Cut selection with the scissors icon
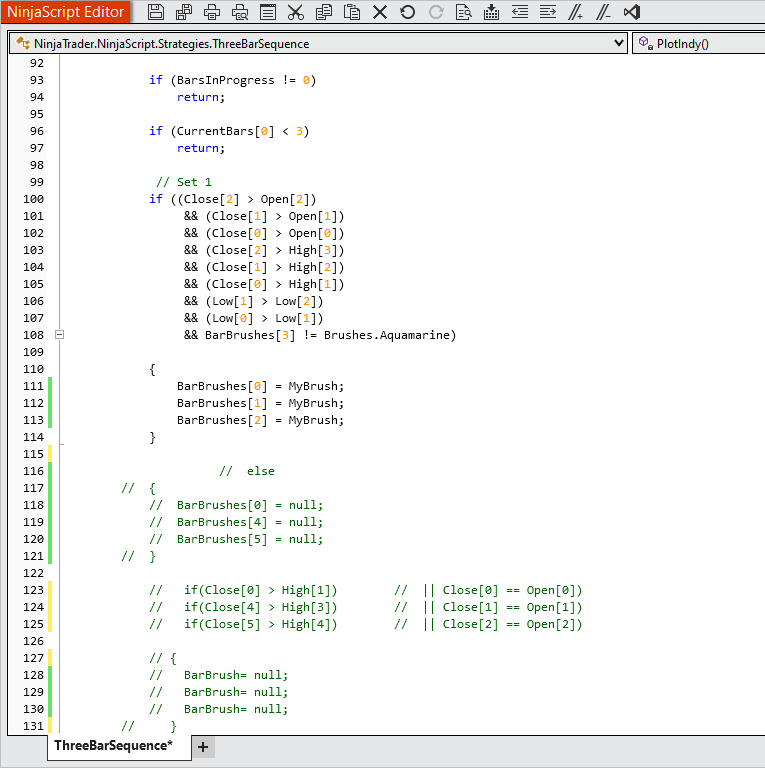765x768 pixels. click(295, 13)
